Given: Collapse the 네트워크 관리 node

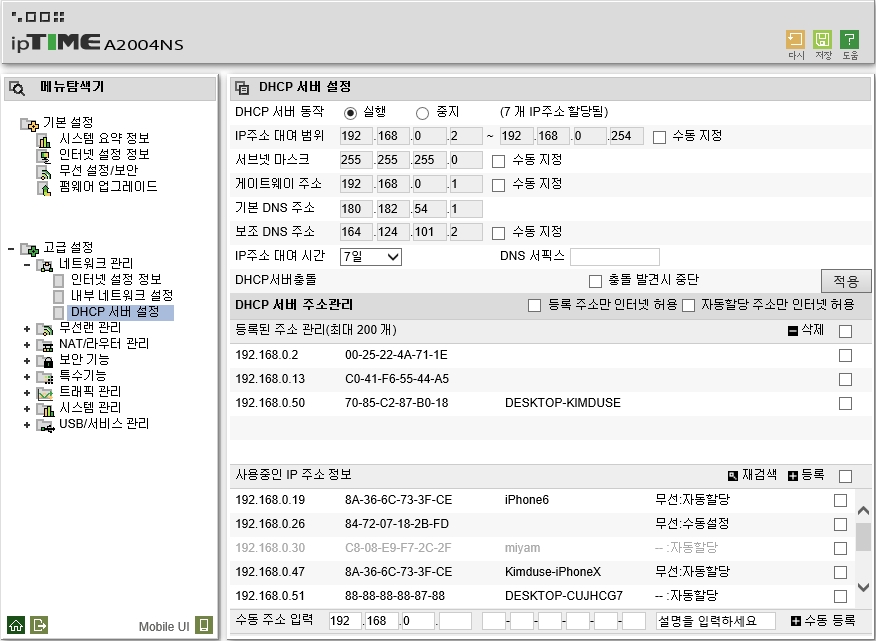Looking at the screenshot, I should [x=26, y=264].
